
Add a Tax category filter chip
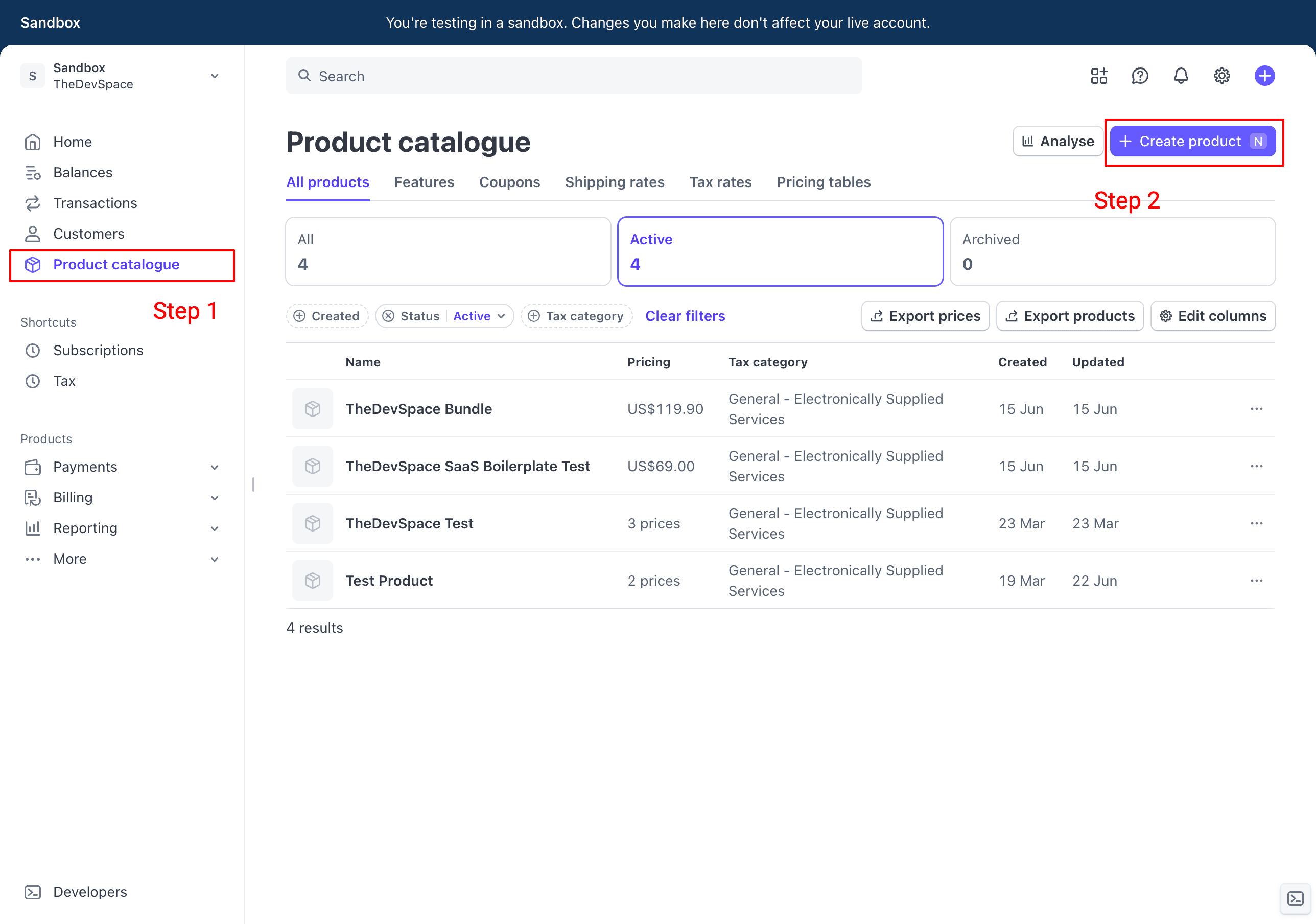[576, 315]
